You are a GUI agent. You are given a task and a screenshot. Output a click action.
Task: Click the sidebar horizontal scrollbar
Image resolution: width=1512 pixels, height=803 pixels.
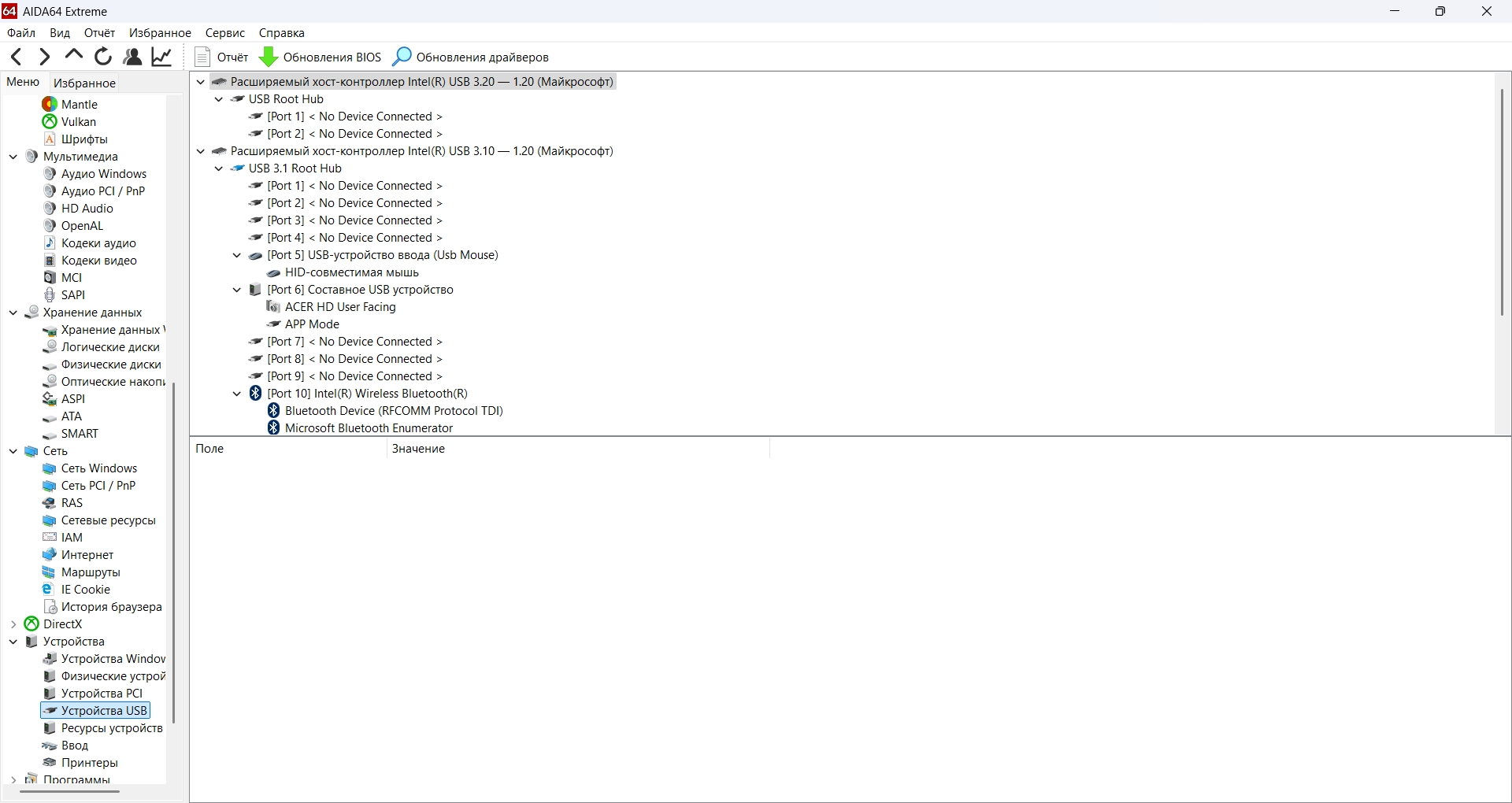click(x=69, y=791)
